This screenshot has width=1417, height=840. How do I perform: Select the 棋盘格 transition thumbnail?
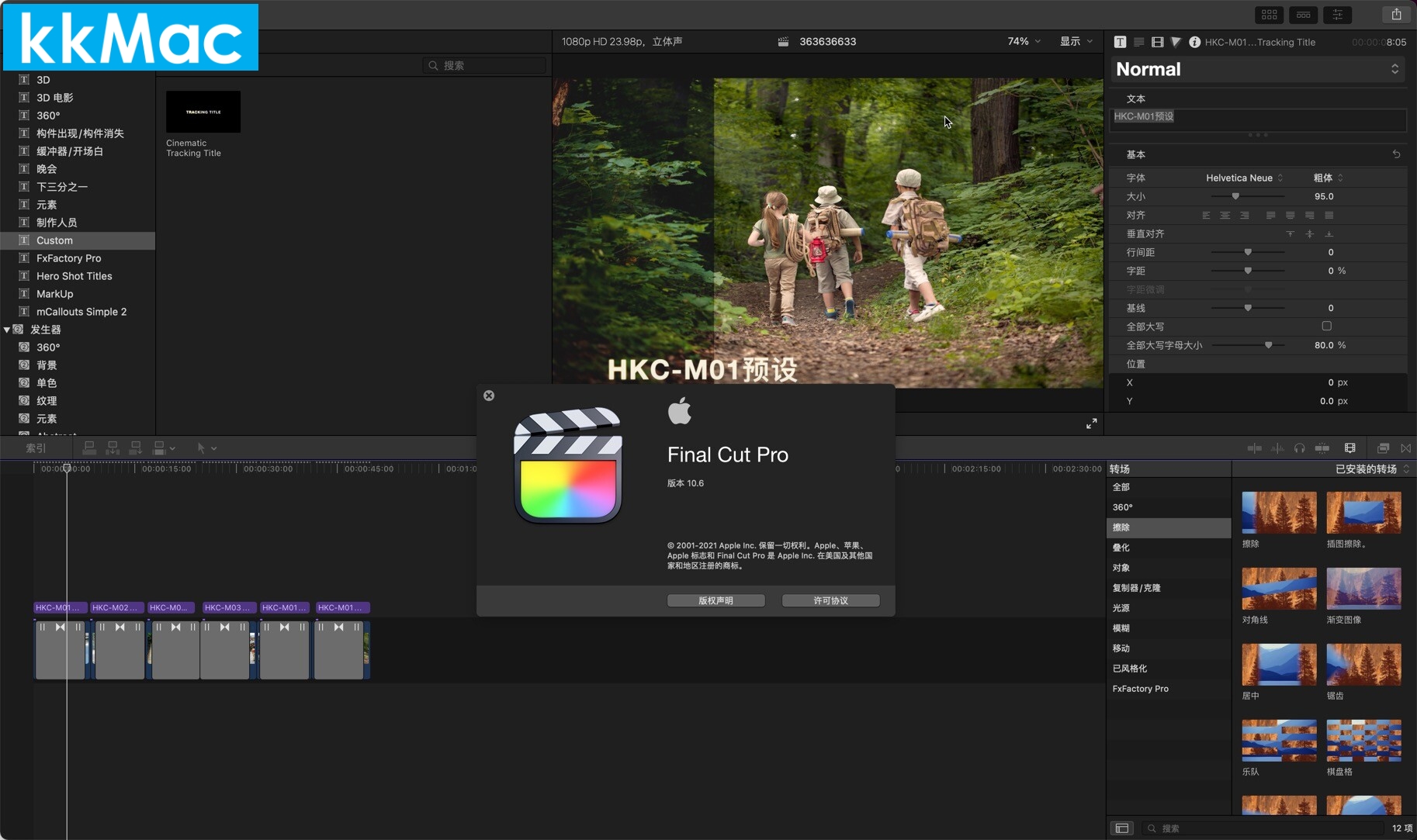click(x=1363, y=741)
